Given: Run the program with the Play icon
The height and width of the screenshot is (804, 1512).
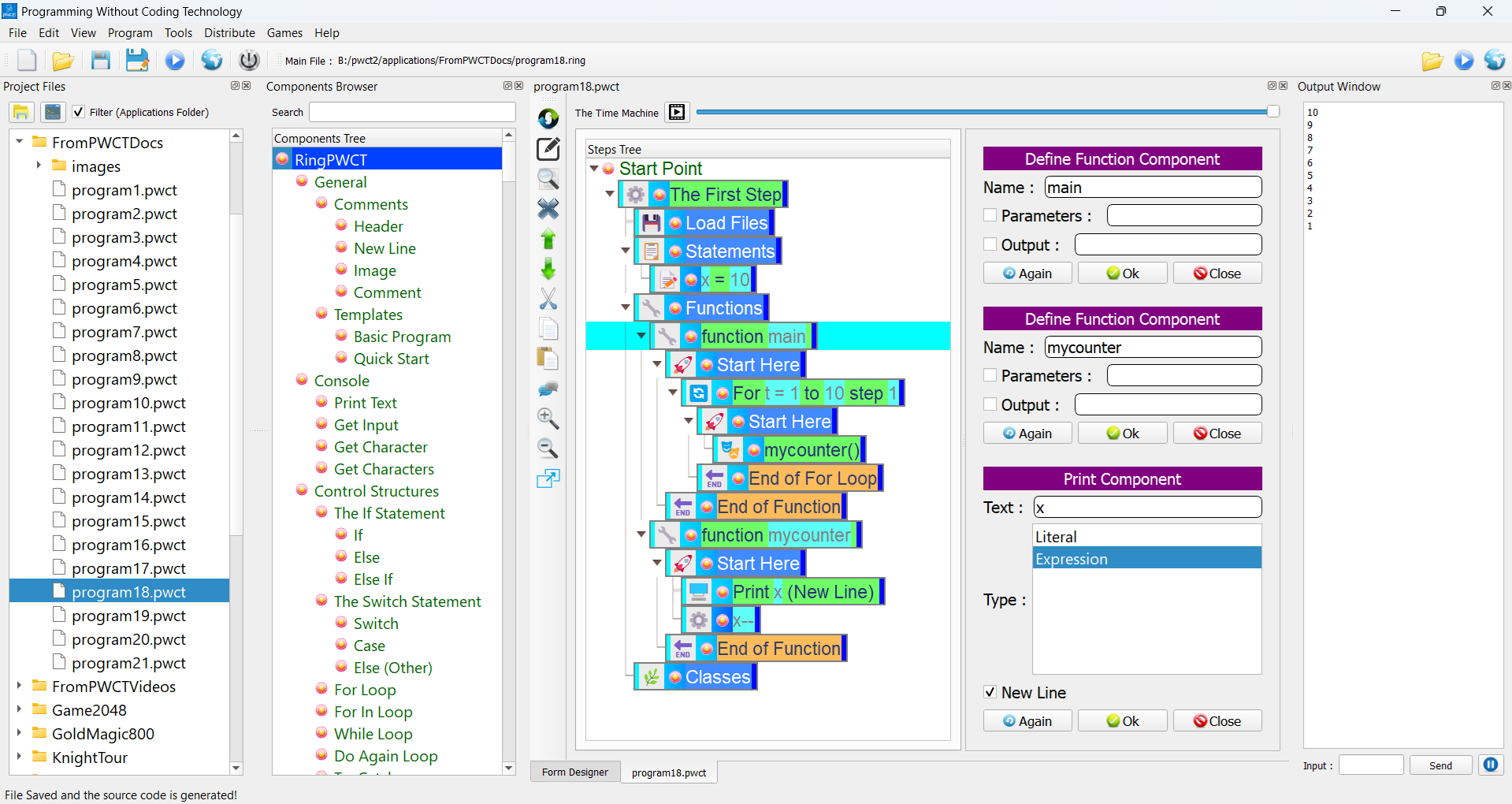Looking at the screenshot, I should tap(175, 60).
